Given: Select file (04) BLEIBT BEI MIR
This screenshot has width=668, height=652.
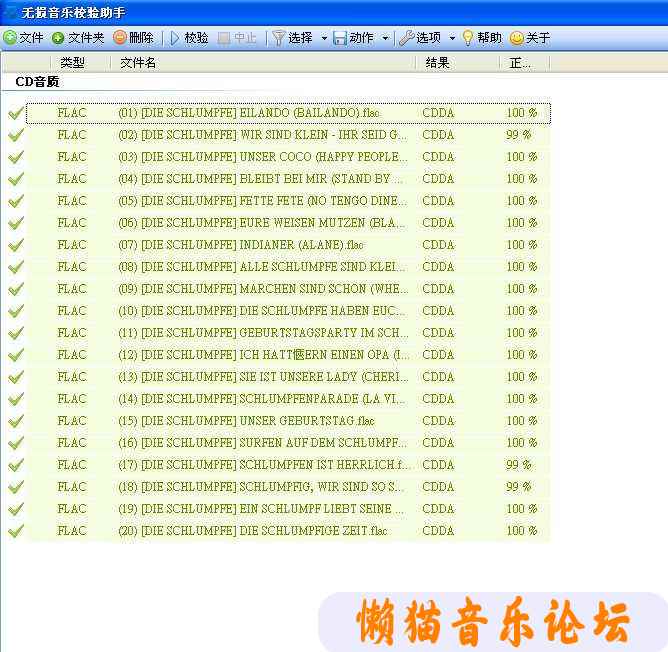Looking at the screenshot, I should pos(260,179).
